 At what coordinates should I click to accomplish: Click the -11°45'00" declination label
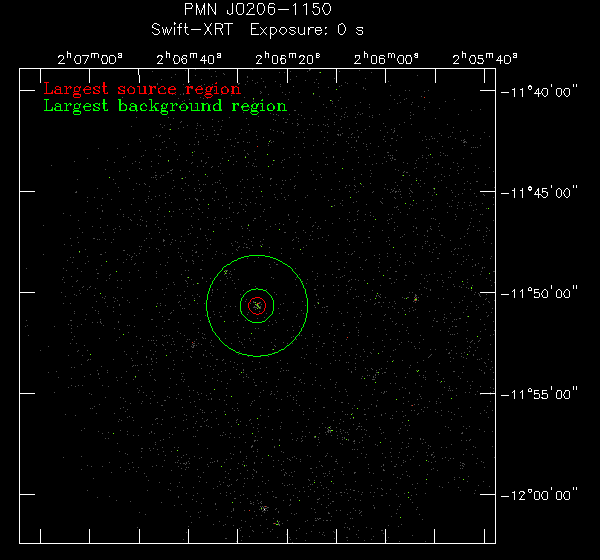pos(538,193)
